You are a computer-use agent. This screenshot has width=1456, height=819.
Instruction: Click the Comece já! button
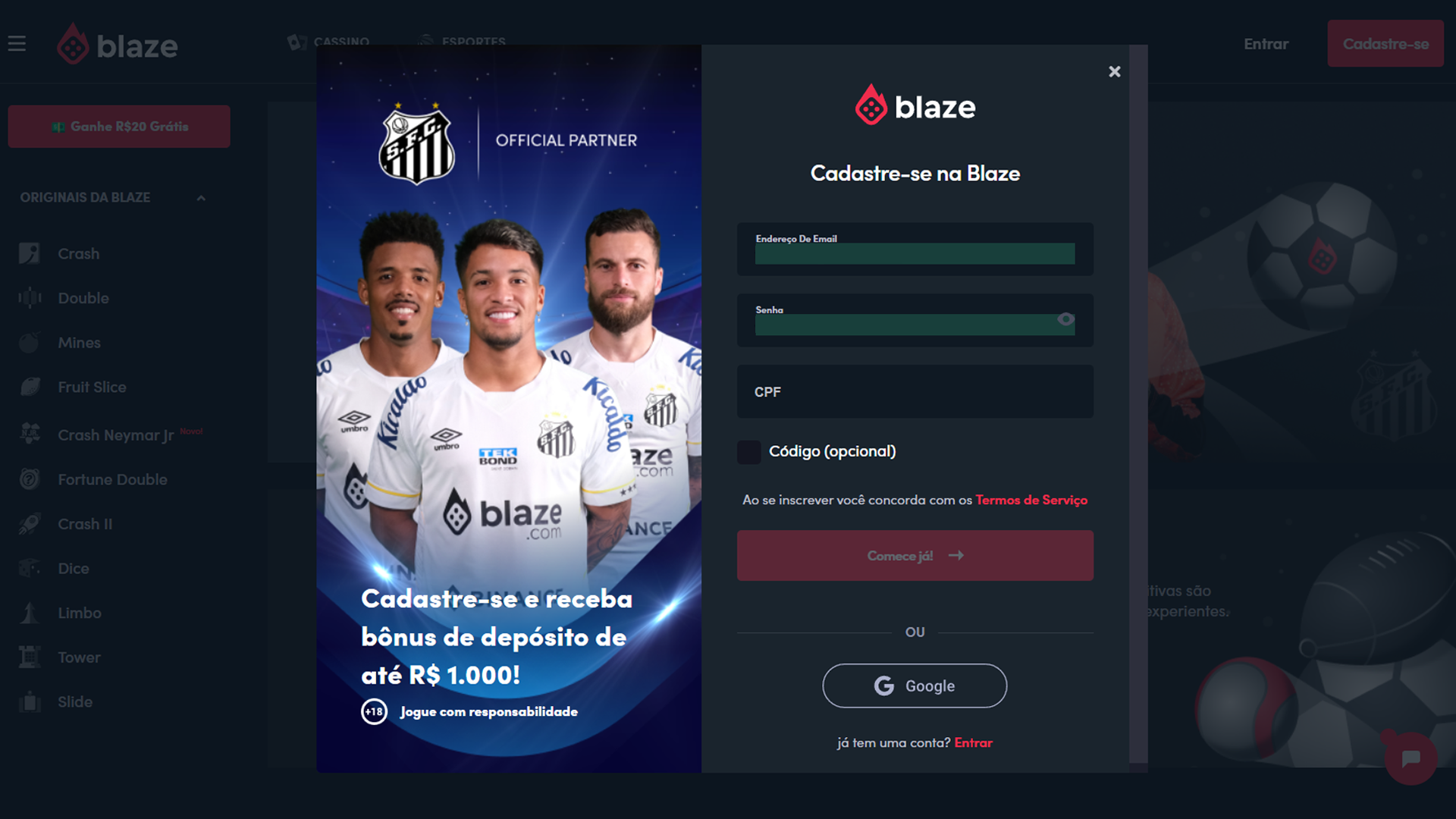pos(915,556)
